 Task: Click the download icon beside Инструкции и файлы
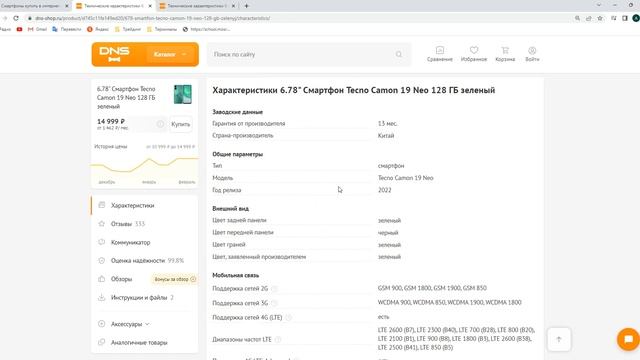click(102, 297)
